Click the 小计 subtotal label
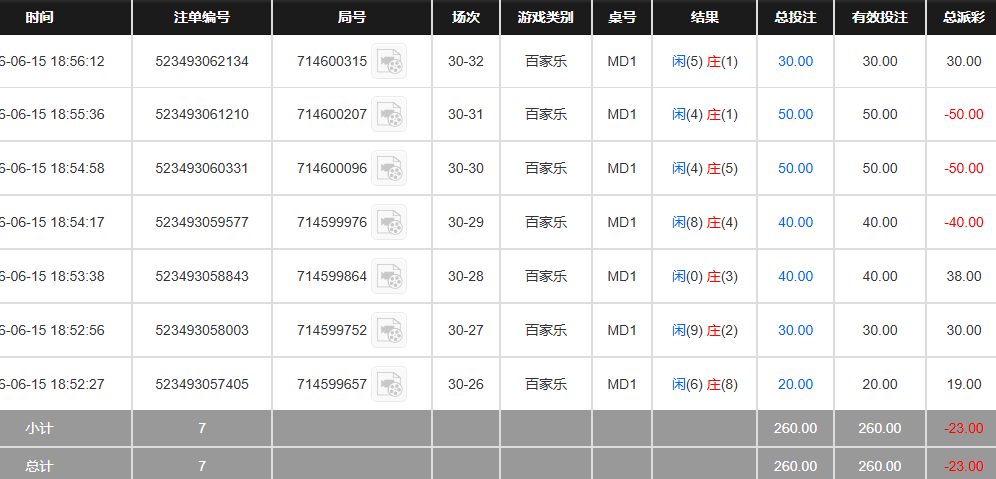This screenshot has height=479, width=996. tap(39, 428)
